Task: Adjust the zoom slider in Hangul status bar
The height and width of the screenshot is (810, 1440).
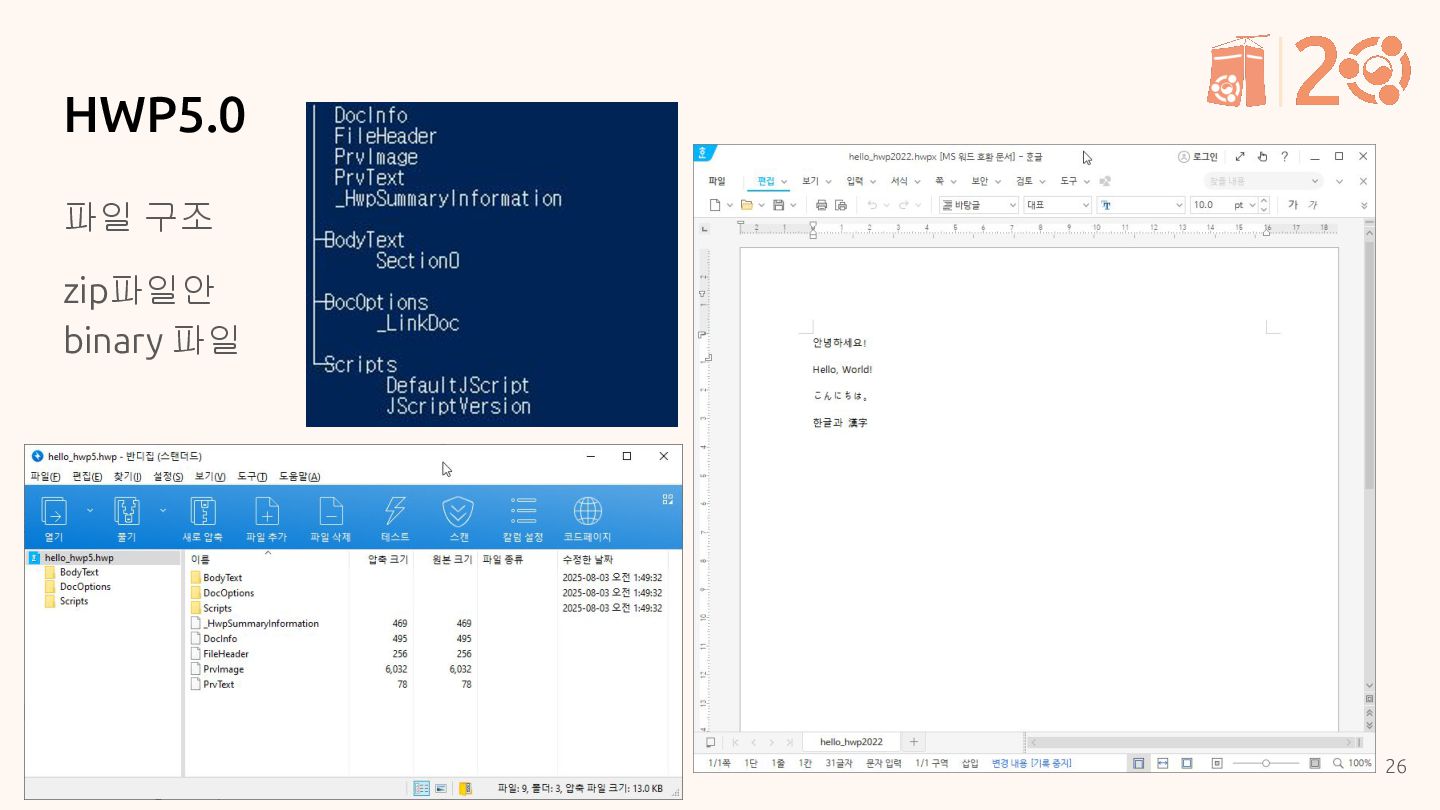Action: click(1265, 763)
